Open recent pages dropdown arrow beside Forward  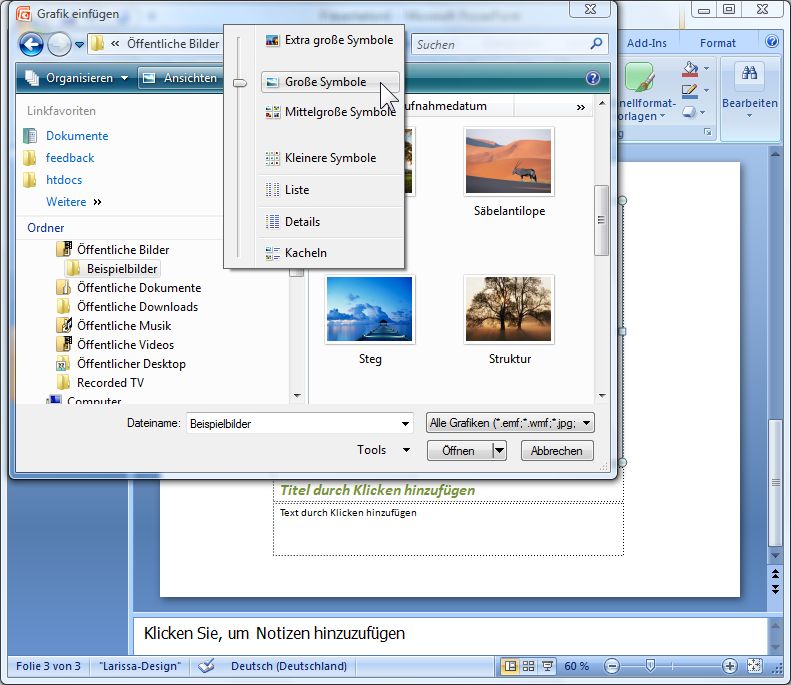click(79, 45)
